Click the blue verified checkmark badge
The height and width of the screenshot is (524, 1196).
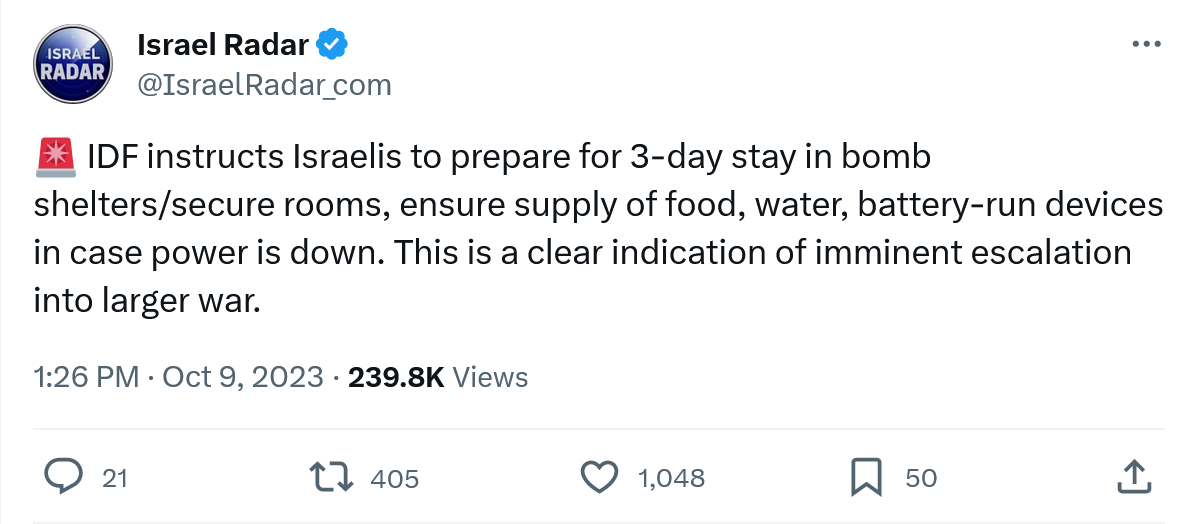click(x=333, y=44)
